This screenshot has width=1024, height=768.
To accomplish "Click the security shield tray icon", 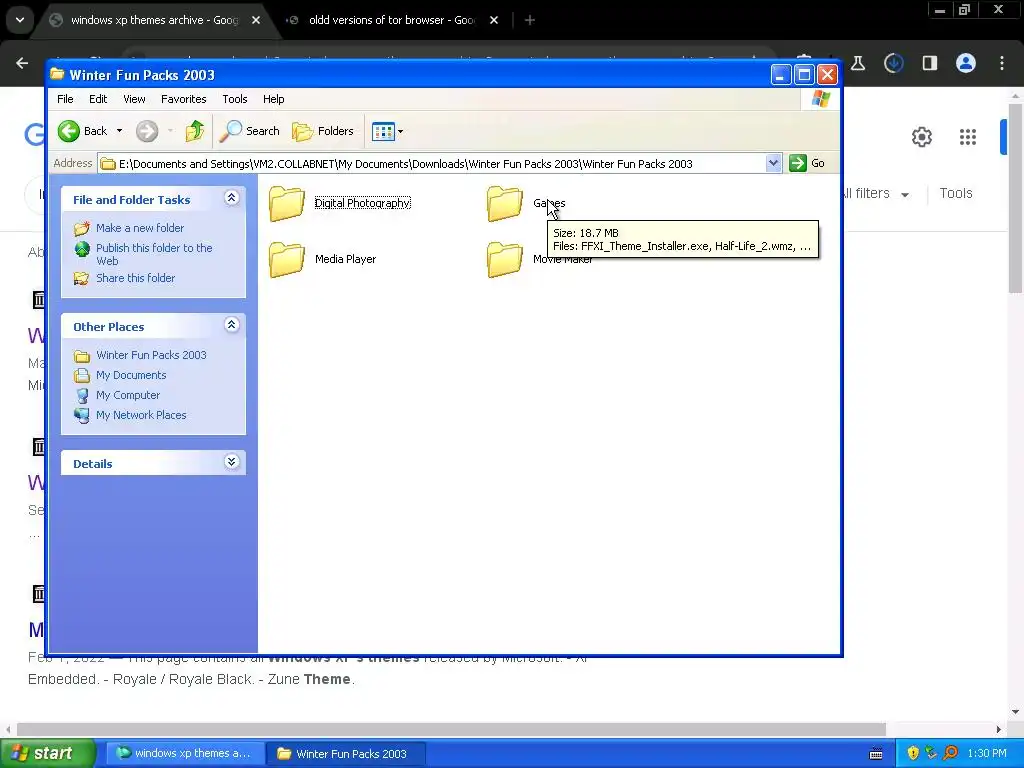I will click(913, 754).
